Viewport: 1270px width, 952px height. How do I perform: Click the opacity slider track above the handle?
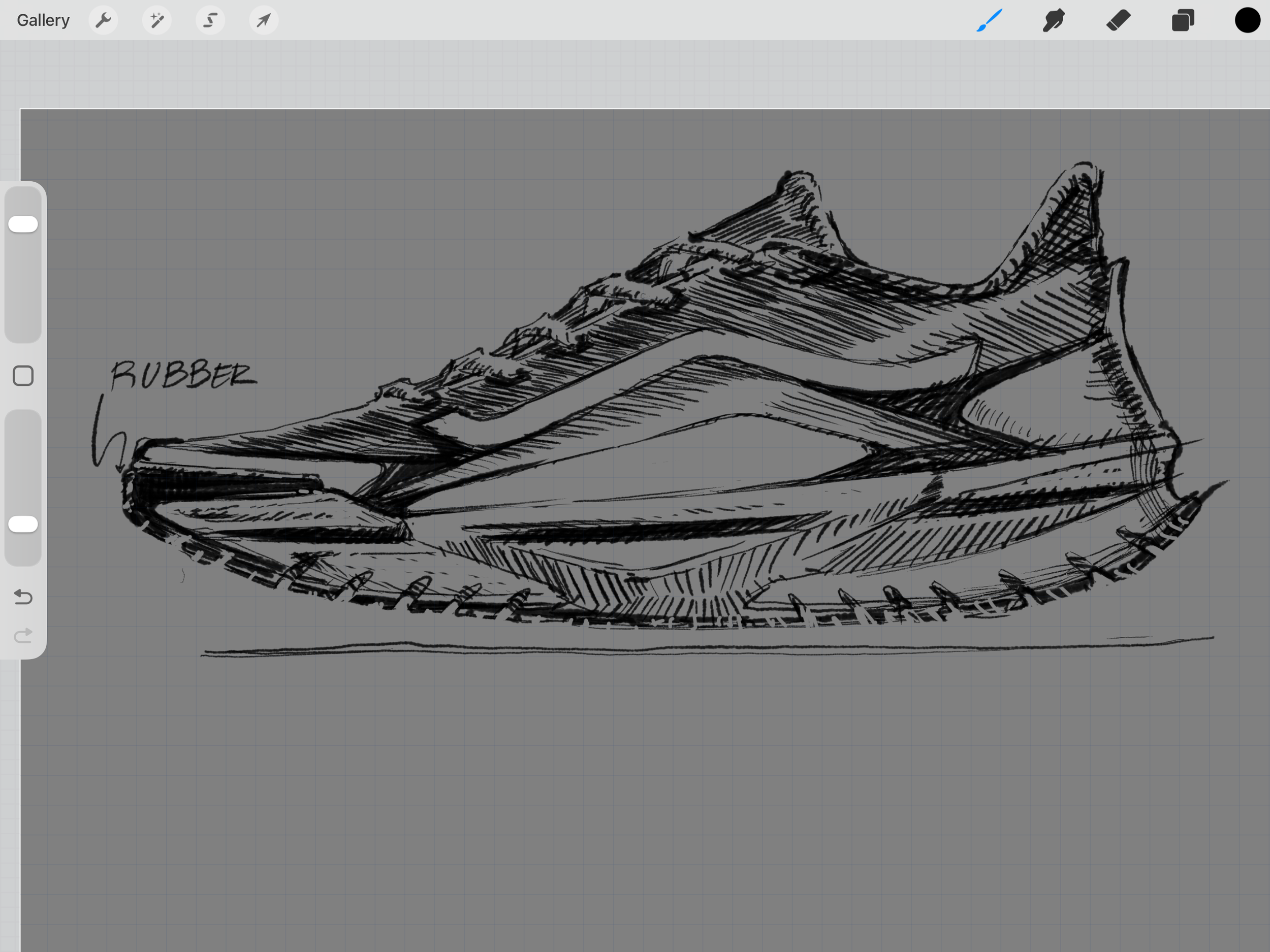coord(23,459)
